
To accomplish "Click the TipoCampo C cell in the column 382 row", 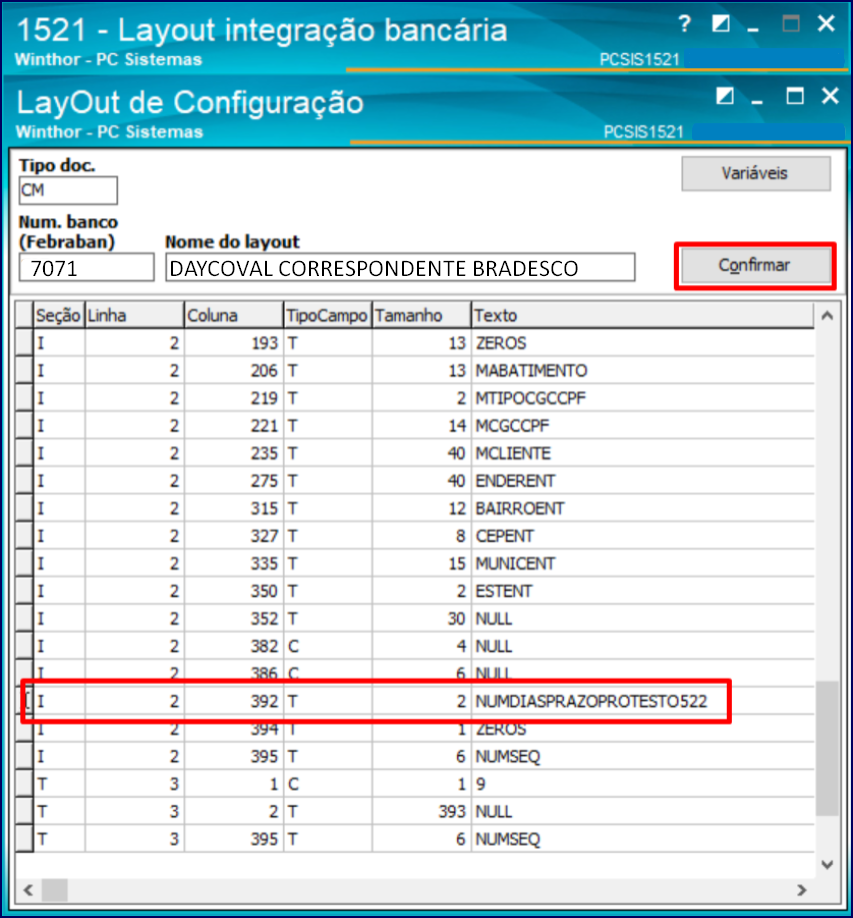I will (x=328, y=646).
